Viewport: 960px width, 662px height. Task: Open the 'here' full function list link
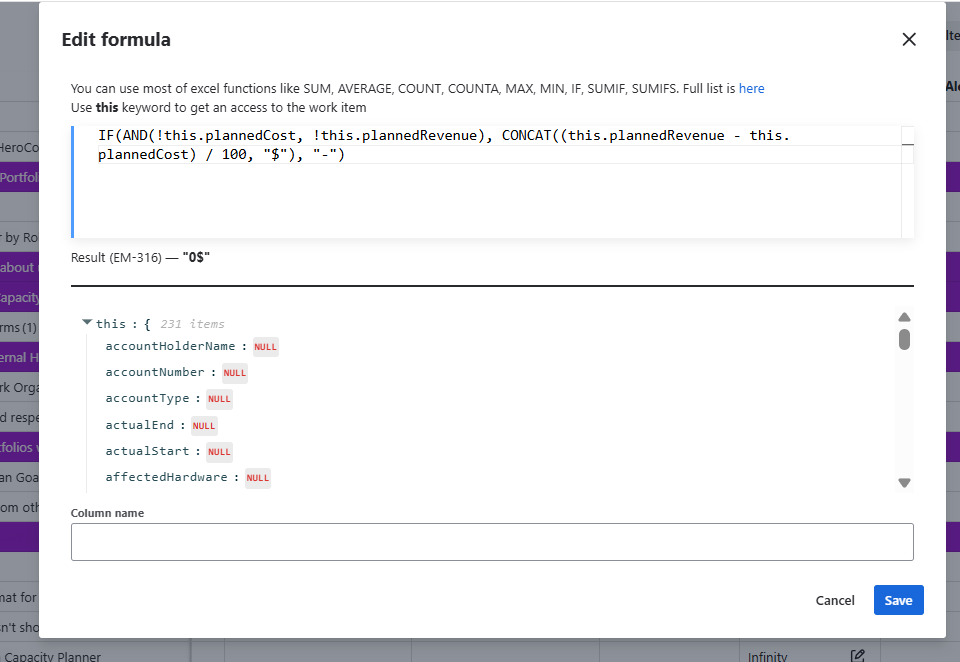751,89
